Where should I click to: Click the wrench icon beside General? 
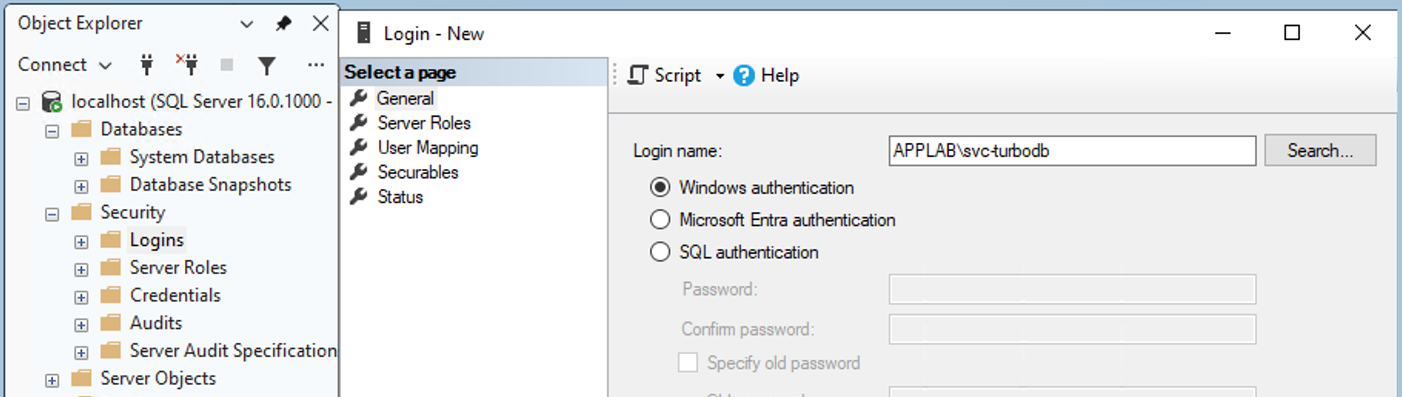tap(358, 99)
